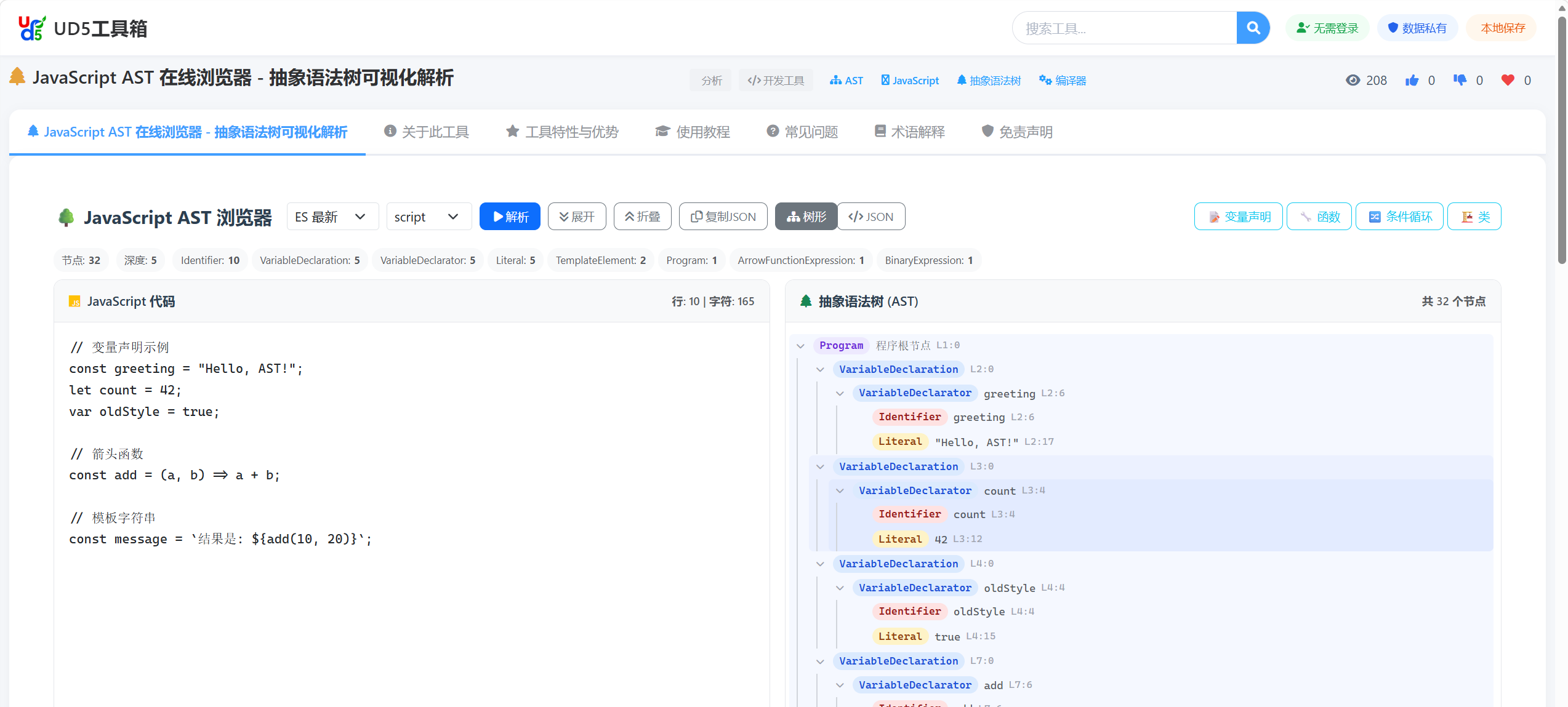Click the red heart favorite icon
The height and width of the screenshot is (707, 1568).
click(1508, 80)
